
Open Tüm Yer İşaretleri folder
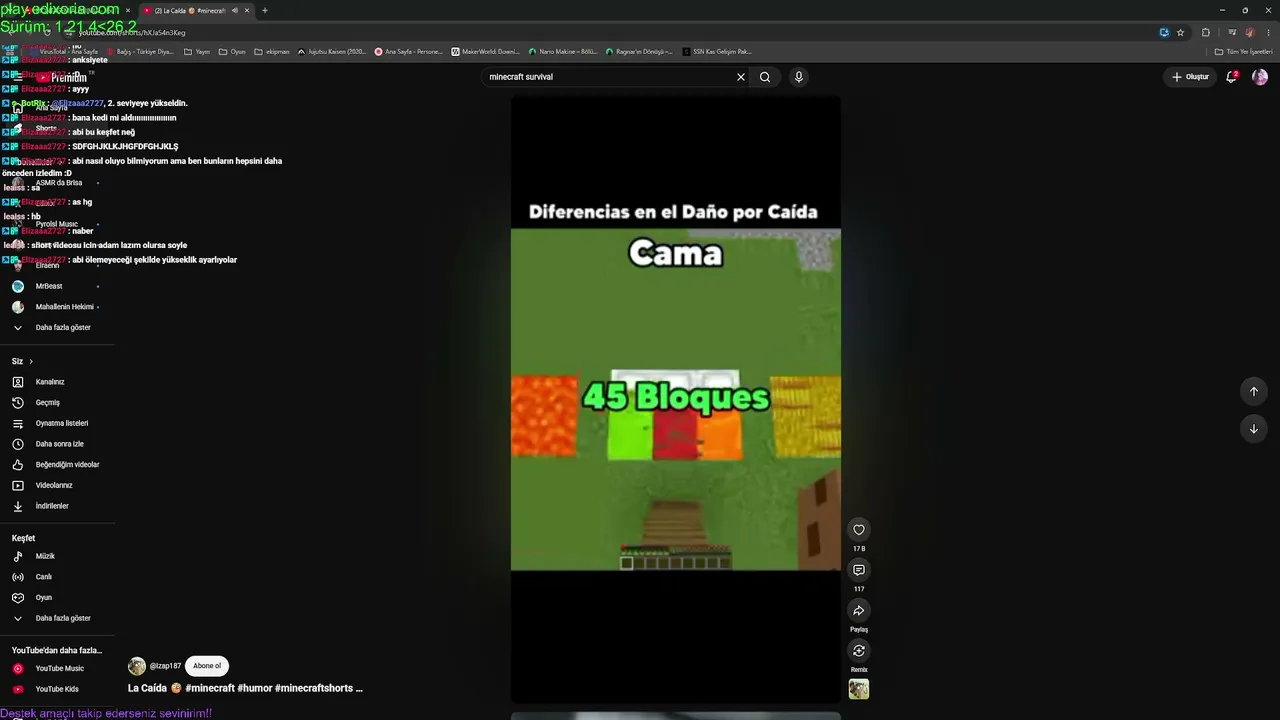[1244, 51]
